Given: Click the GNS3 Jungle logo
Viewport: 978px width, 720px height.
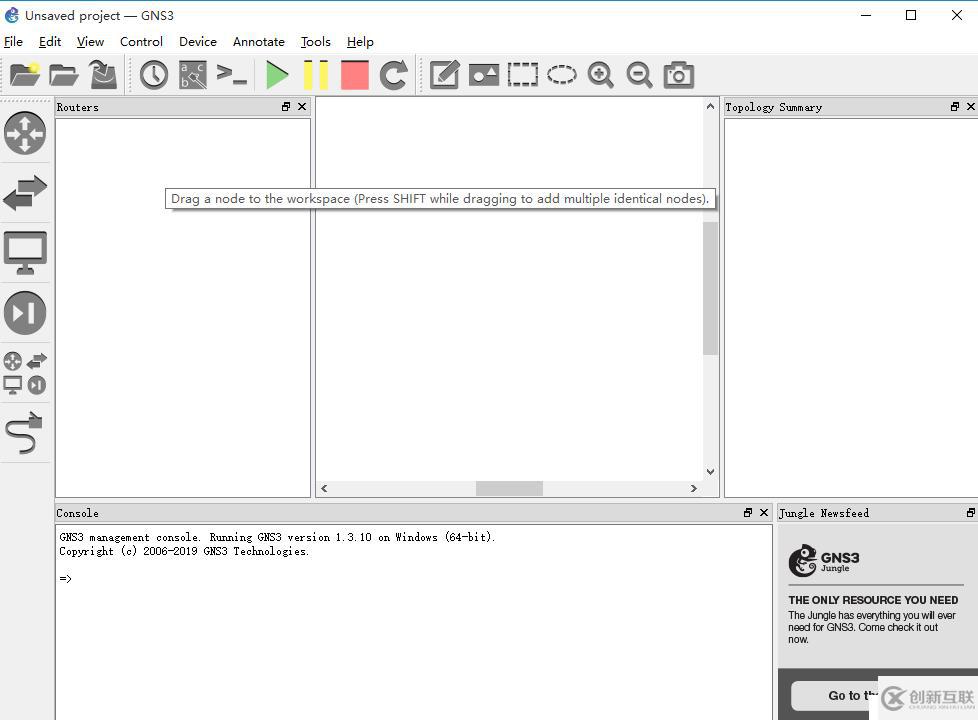Looking at the screenshot, I should coord(824,560).
